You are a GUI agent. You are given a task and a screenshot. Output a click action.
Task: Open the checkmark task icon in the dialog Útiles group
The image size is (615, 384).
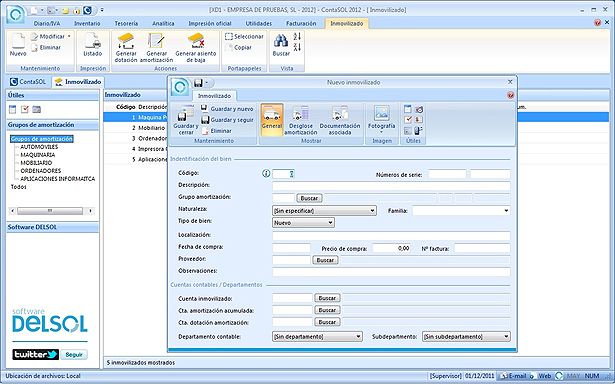[x=408, y=120]
